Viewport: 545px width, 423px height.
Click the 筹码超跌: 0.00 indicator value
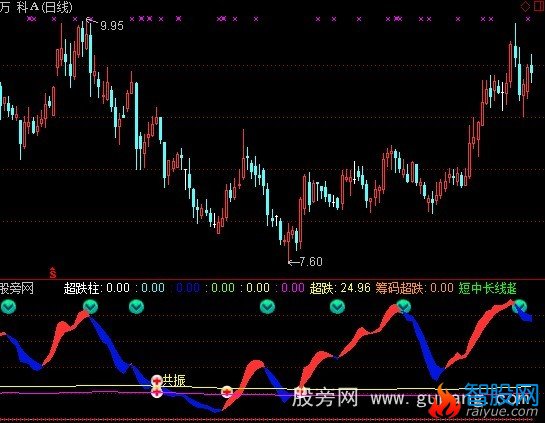[414, 288]
